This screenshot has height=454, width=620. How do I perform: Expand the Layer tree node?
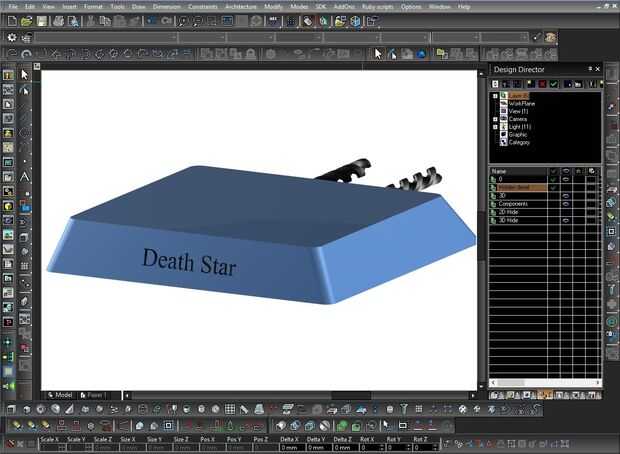(495, 95)
